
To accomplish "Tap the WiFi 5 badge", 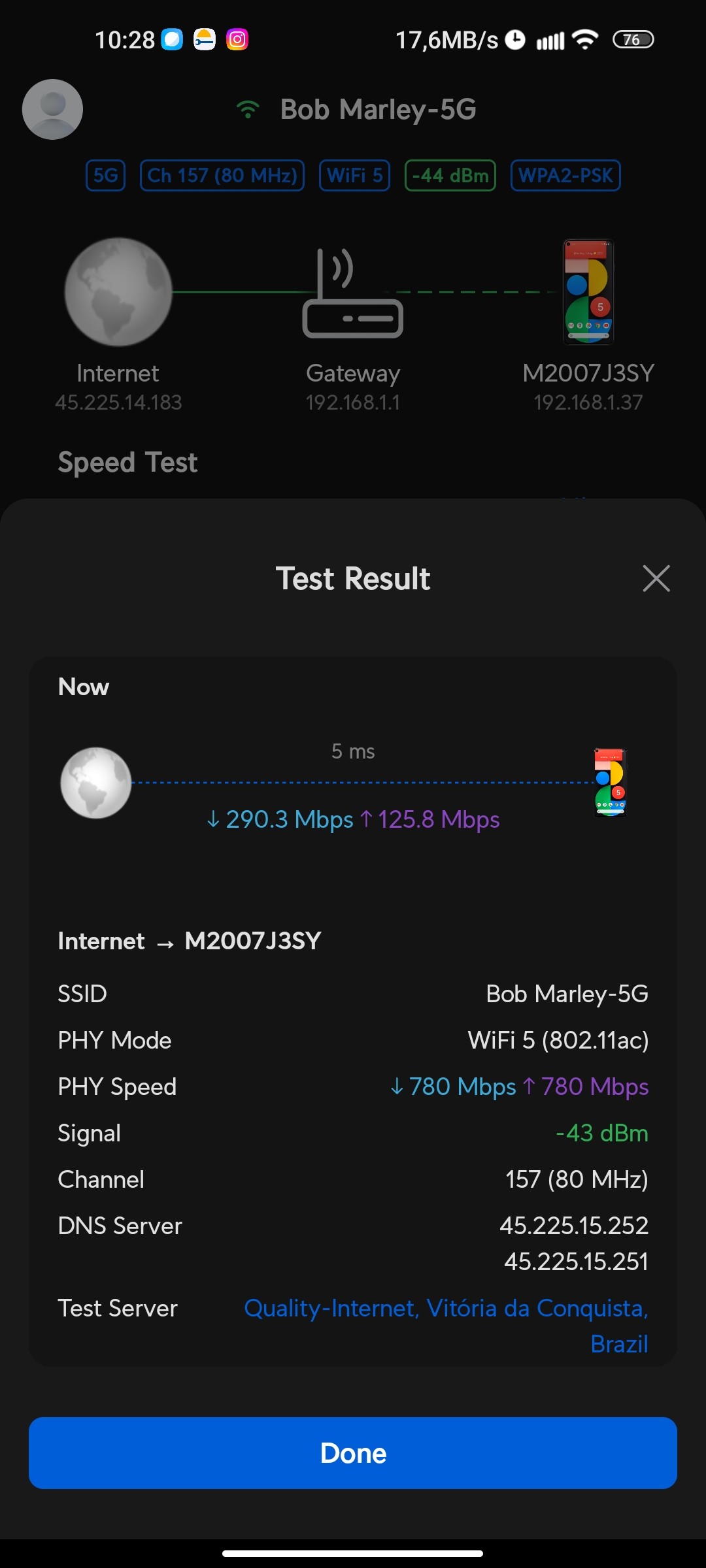I will point(354,176).
